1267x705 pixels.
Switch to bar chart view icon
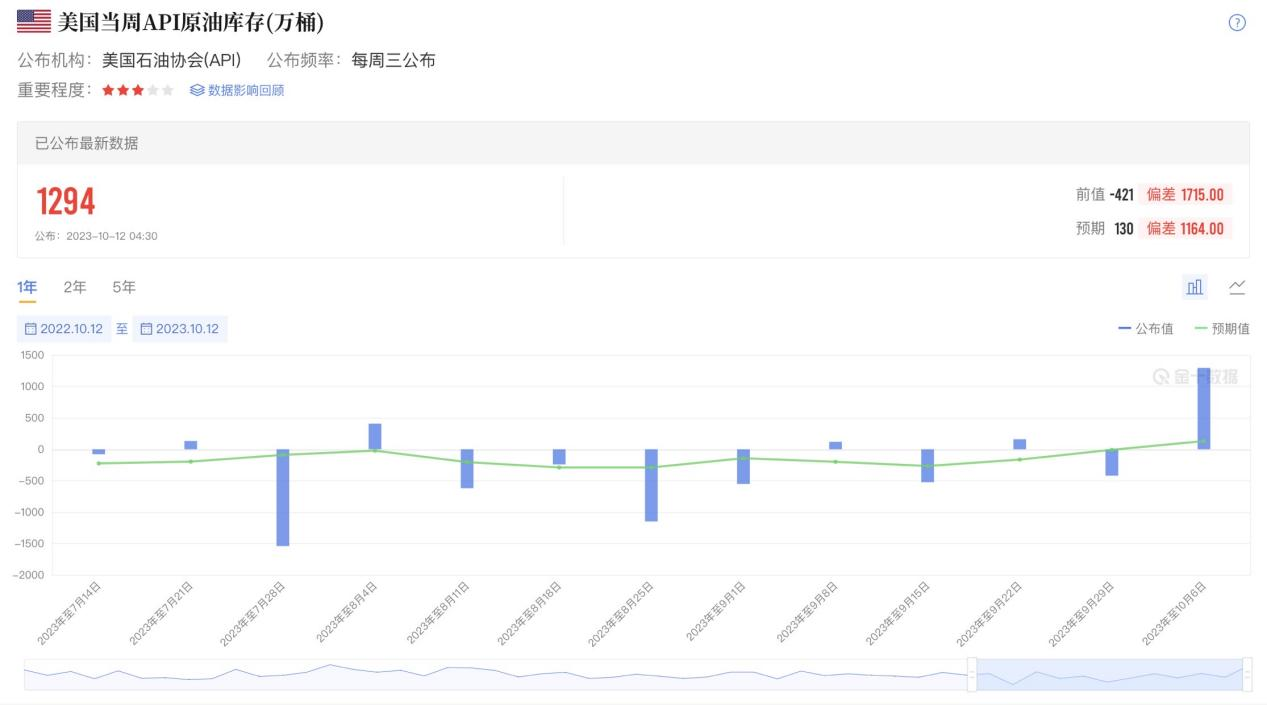coord(1195,288)
